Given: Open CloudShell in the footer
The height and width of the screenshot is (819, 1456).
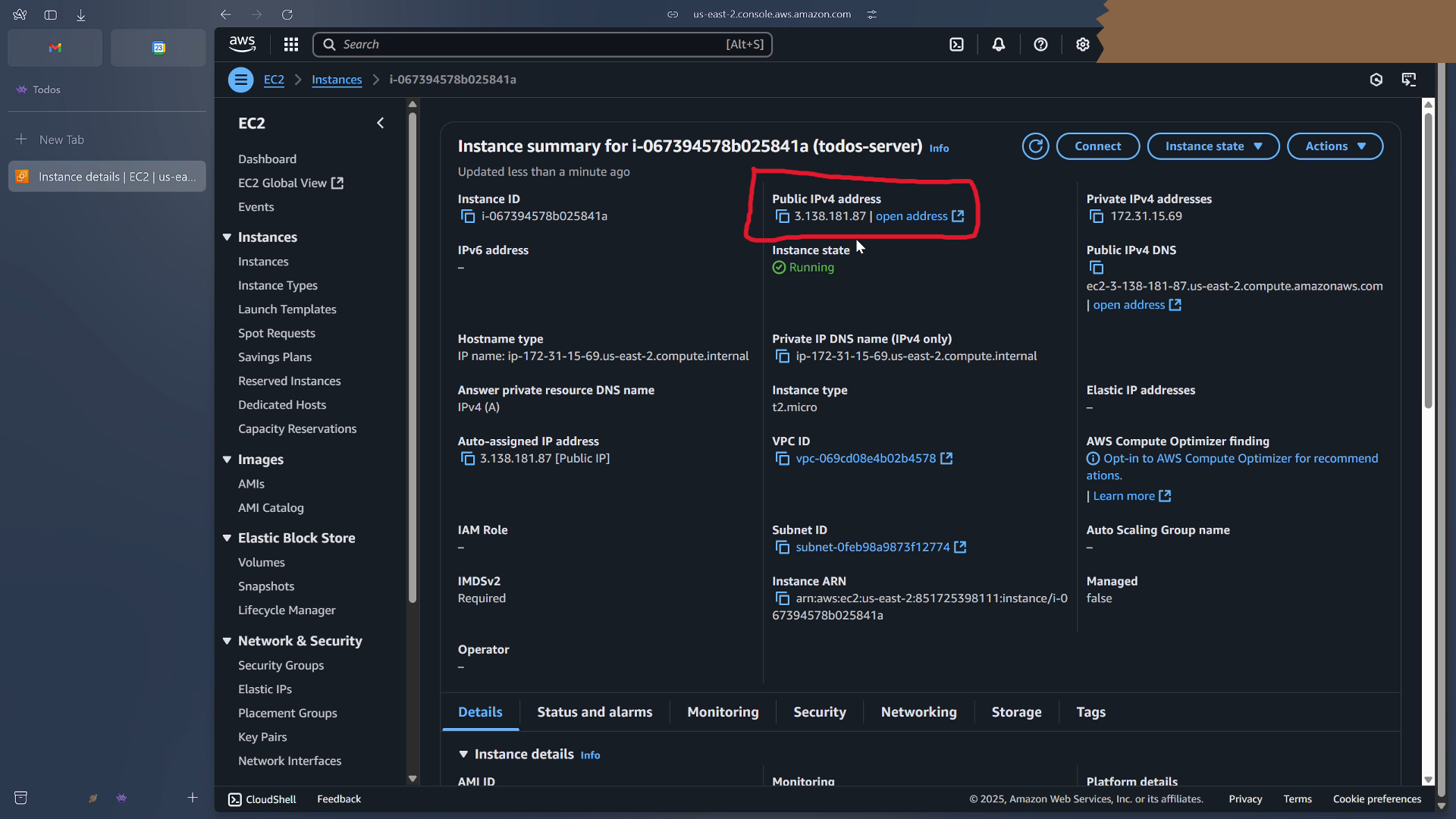Looking at the screenshot, I should coord(262,799).
